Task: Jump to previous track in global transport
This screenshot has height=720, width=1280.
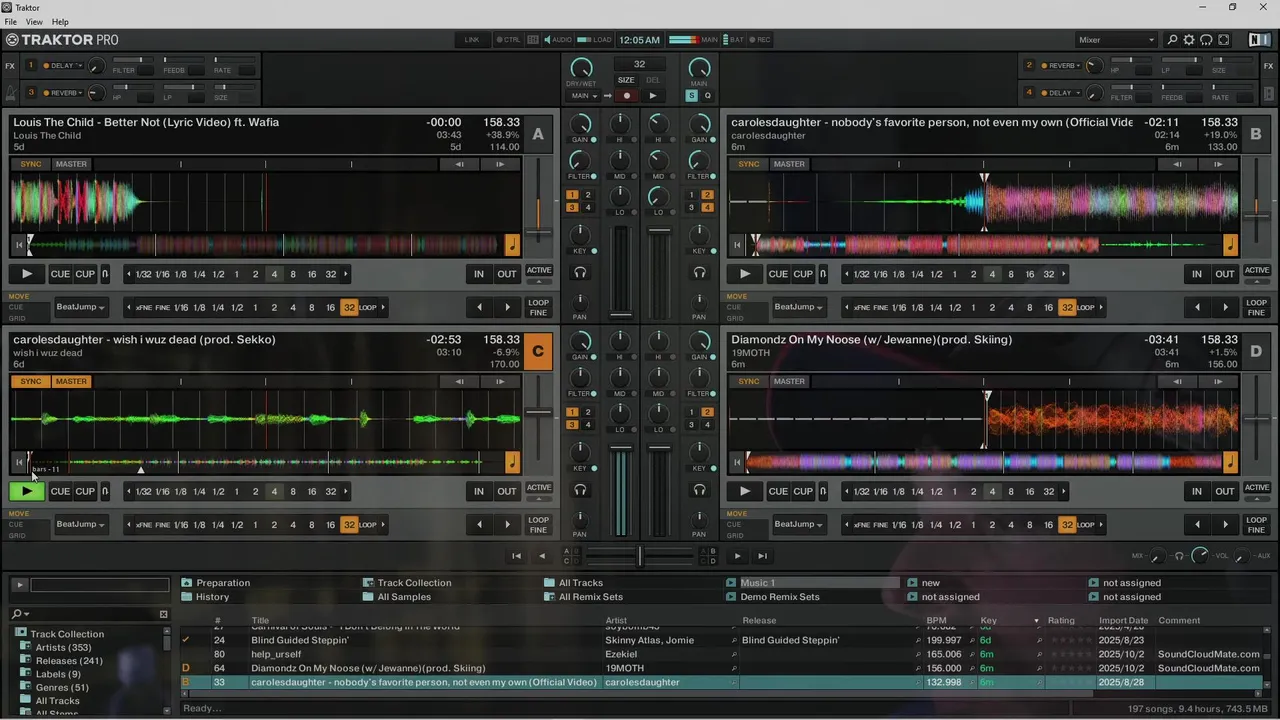Action: point(516,556)
